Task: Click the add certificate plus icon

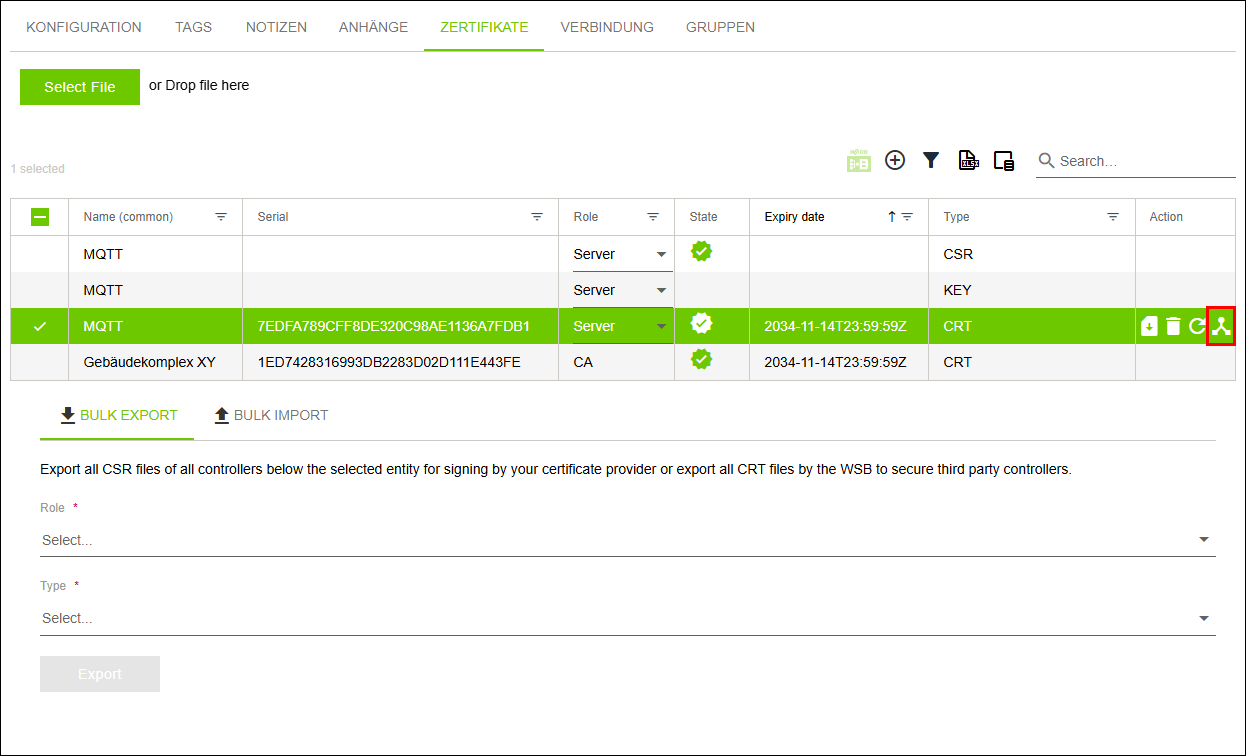Action: pos(895,160)
